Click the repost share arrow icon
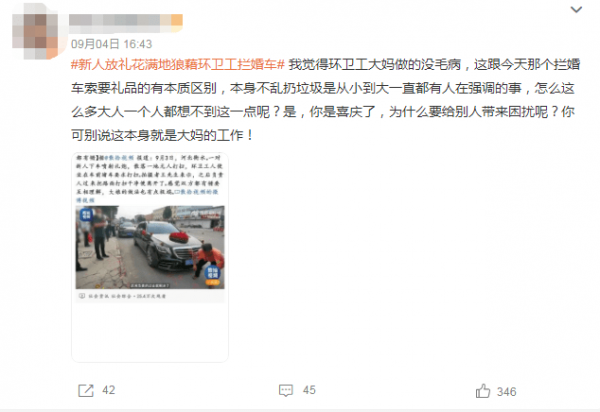 pos(86,391)
